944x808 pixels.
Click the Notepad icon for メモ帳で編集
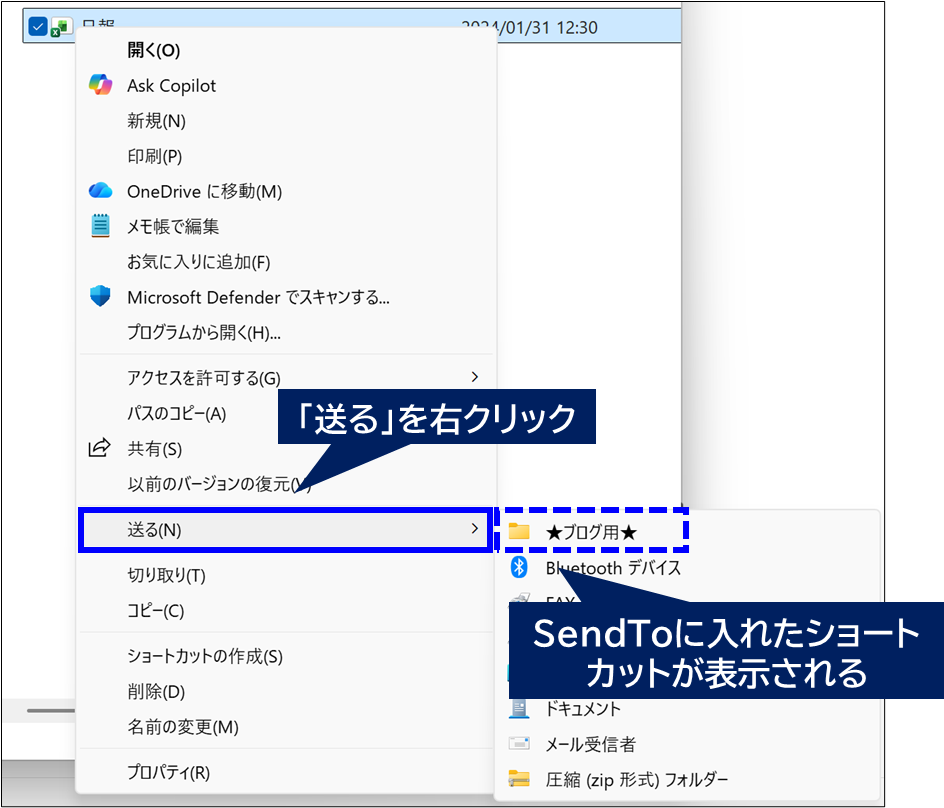[100, 226]
